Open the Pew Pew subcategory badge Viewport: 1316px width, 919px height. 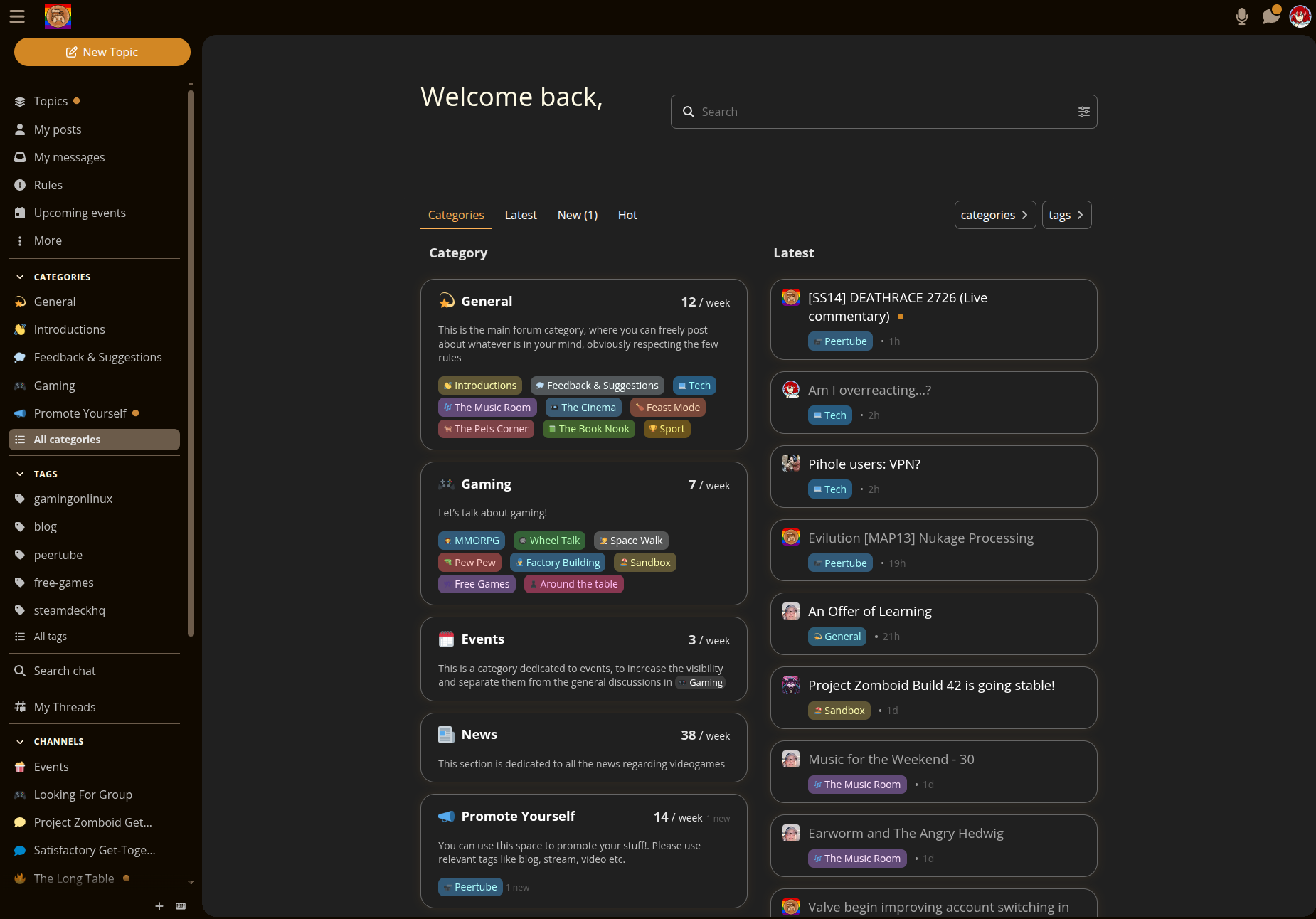tap(469, 563)
